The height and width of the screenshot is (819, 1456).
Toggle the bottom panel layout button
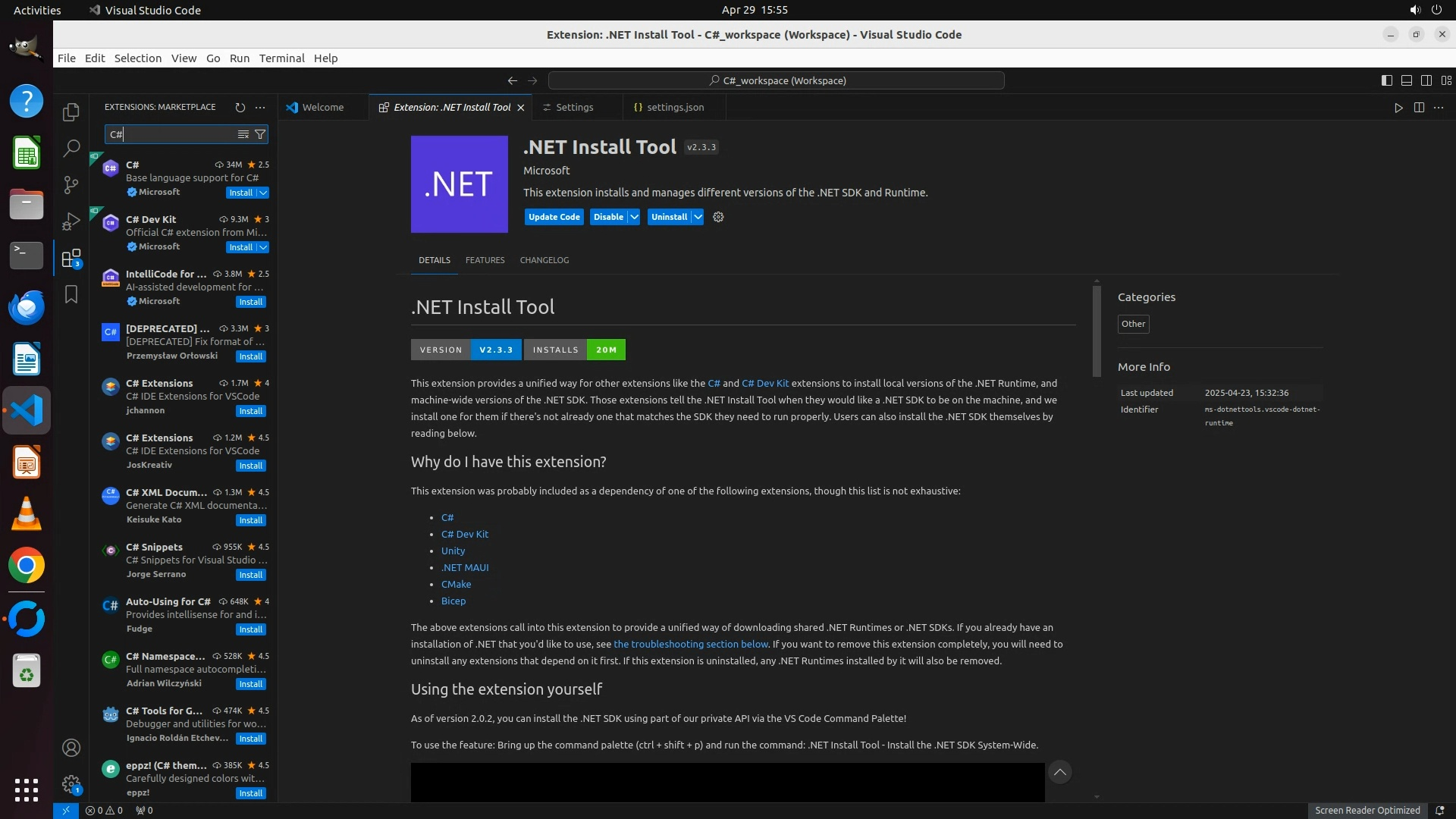(x=1406, y=80)
